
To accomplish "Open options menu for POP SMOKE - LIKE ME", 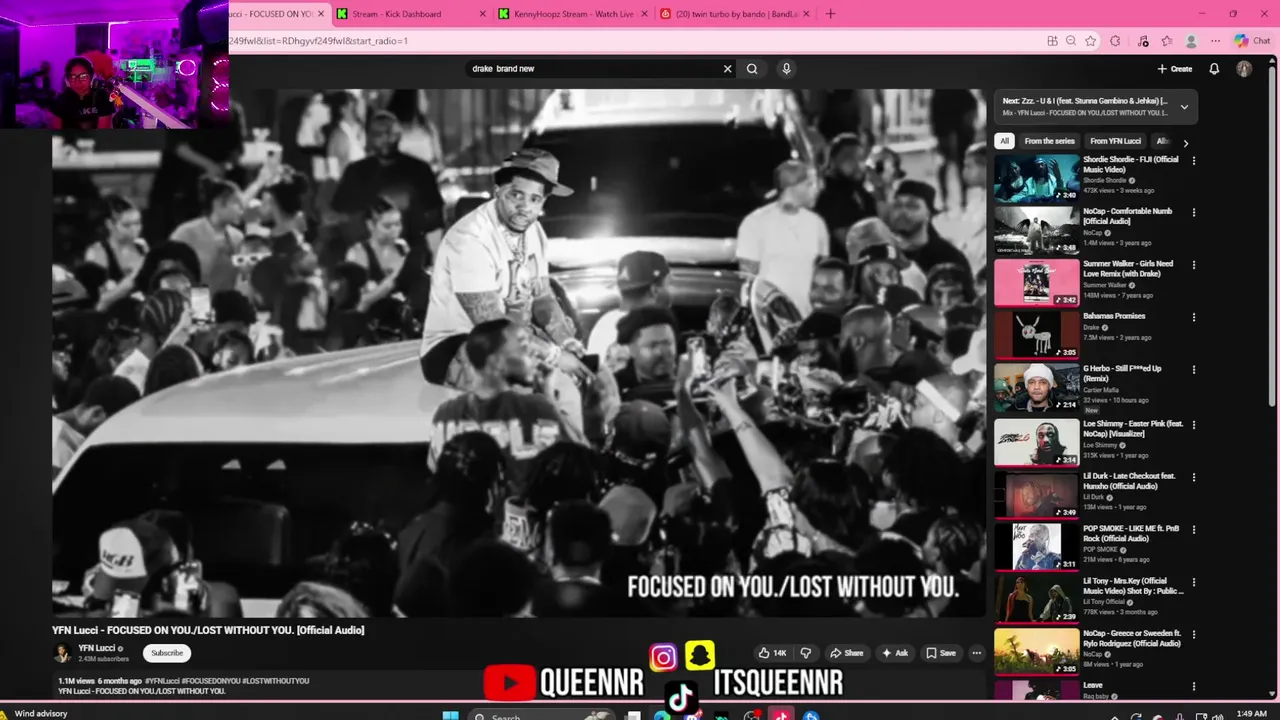I will tap(1193, 530).
